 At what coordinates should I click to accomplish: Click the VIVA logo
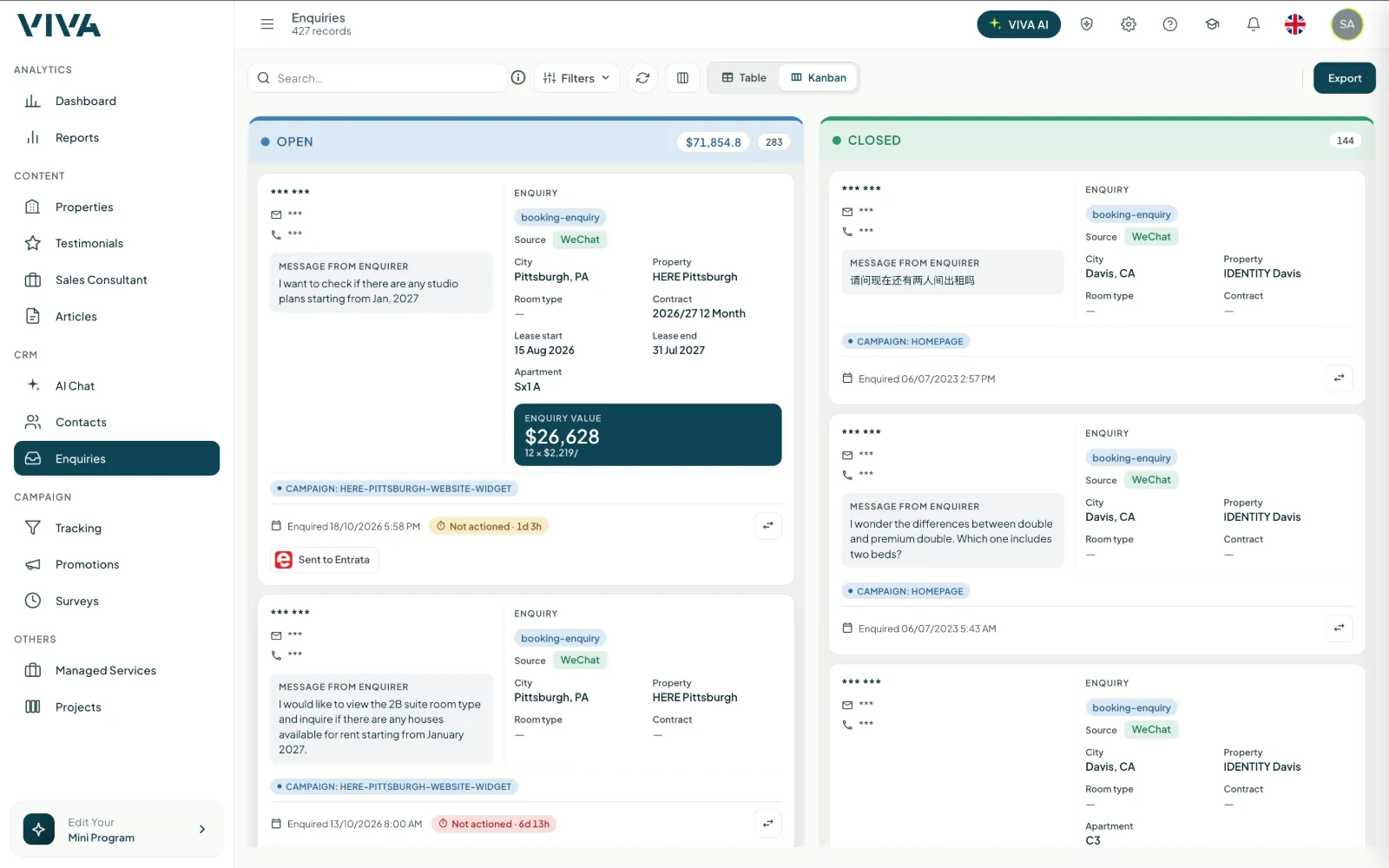[x=59, y=26]
